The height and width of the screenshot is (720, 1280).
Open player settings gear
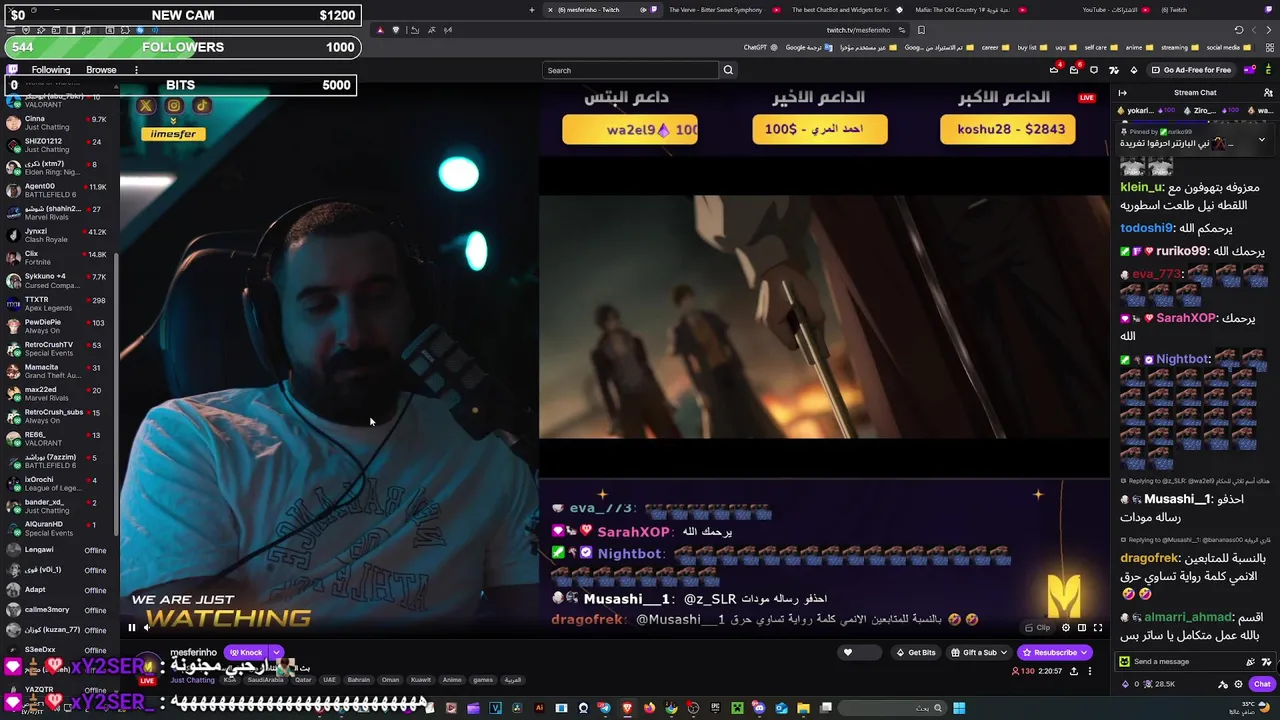click(x=1066, y=628)
